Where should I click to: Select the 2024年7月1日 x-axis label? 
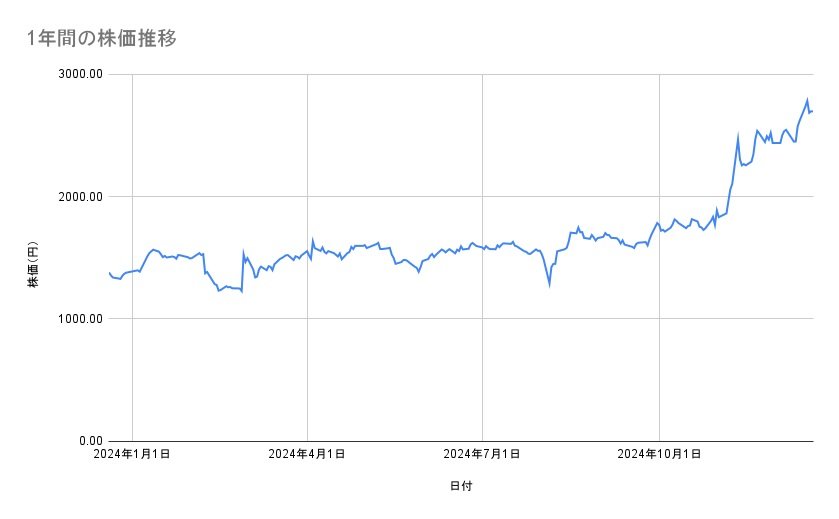(x=483, y=454)
